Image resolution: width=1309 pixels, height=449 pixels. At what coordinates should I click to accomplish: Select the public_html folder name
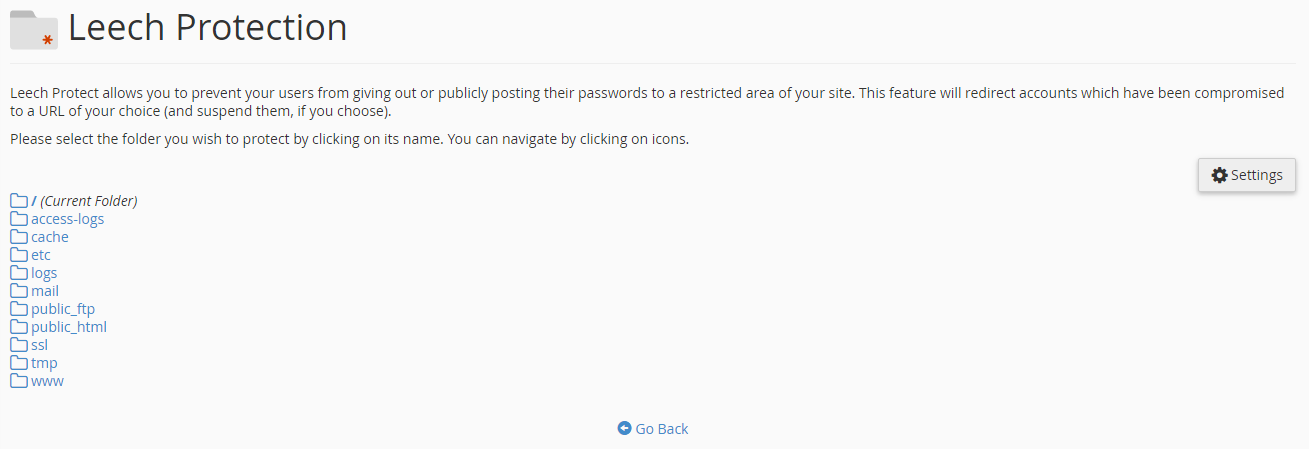pyautogui.click(x=69, y=327)
